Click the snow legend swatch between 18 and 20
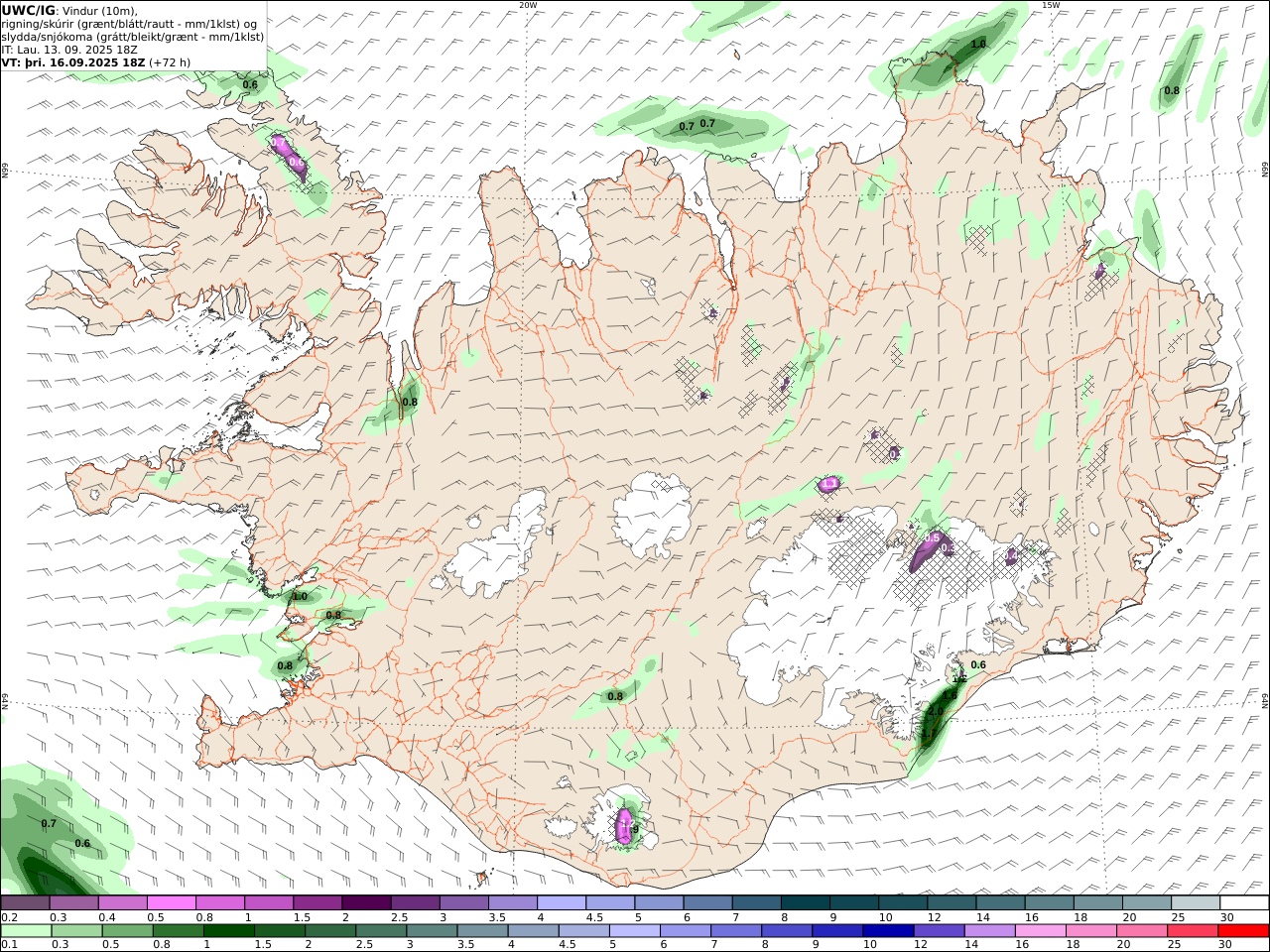Viewport: 1270px width, 952px height. [1097, 902]
